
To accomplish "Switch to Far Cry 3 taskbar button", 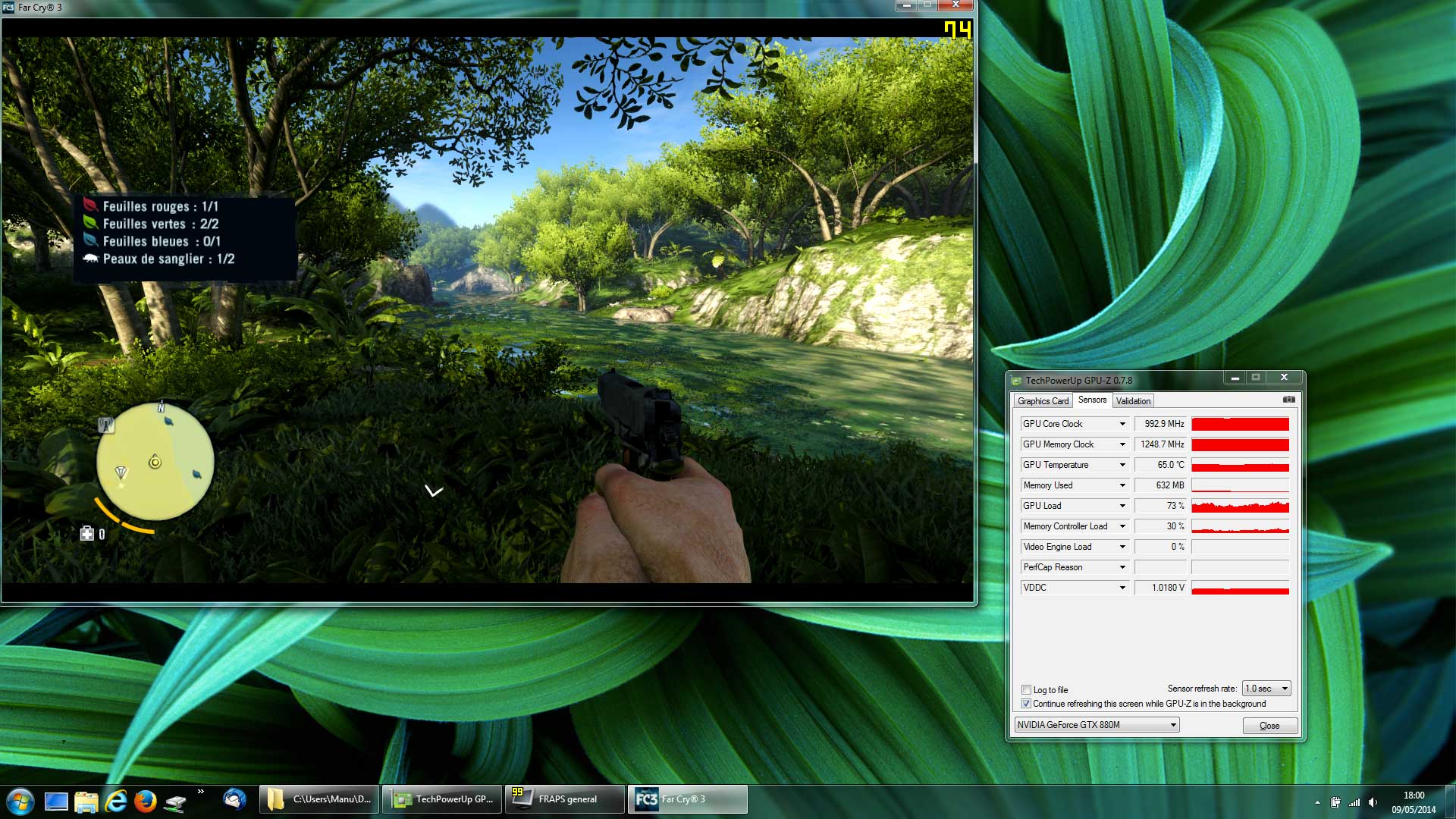I will [x=688, y=799].
